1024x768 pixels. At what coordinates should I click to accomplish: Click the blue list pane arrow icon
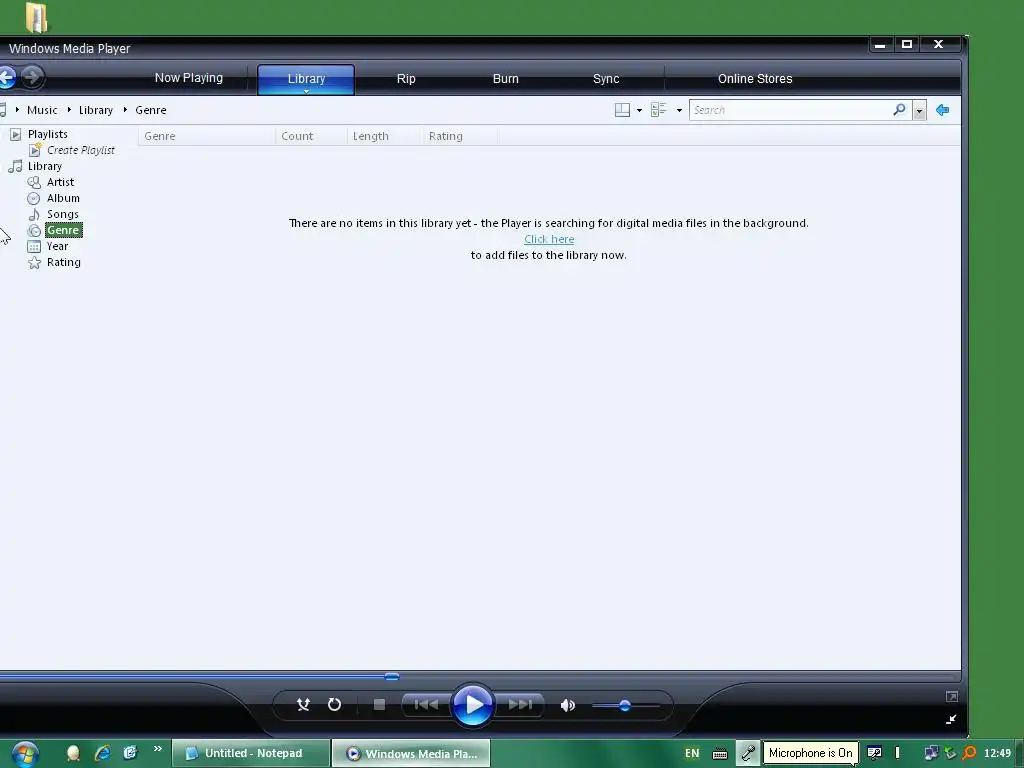942,110
